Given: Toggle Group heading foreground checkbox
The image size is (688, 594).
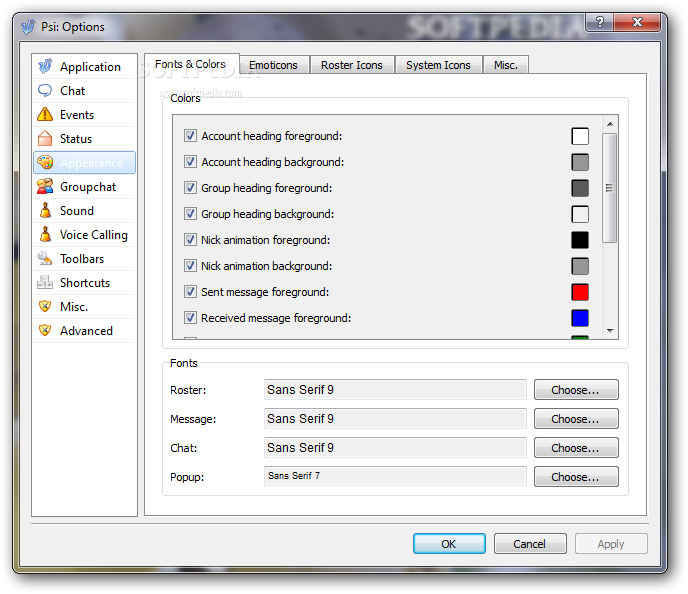Looking at the screenshot, I should 190,188.
